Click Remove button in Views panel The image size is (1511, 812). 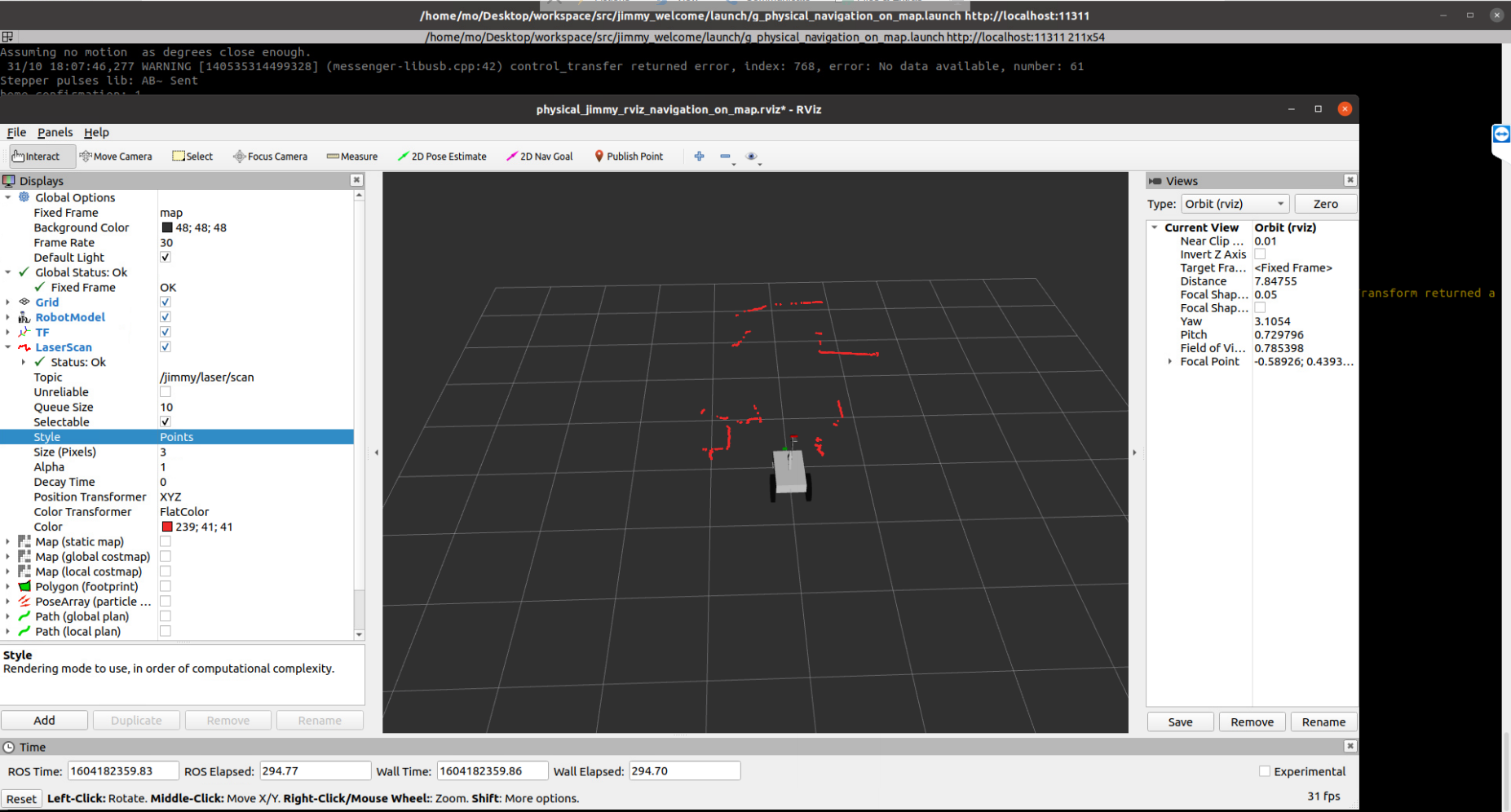click(1252, 722)
